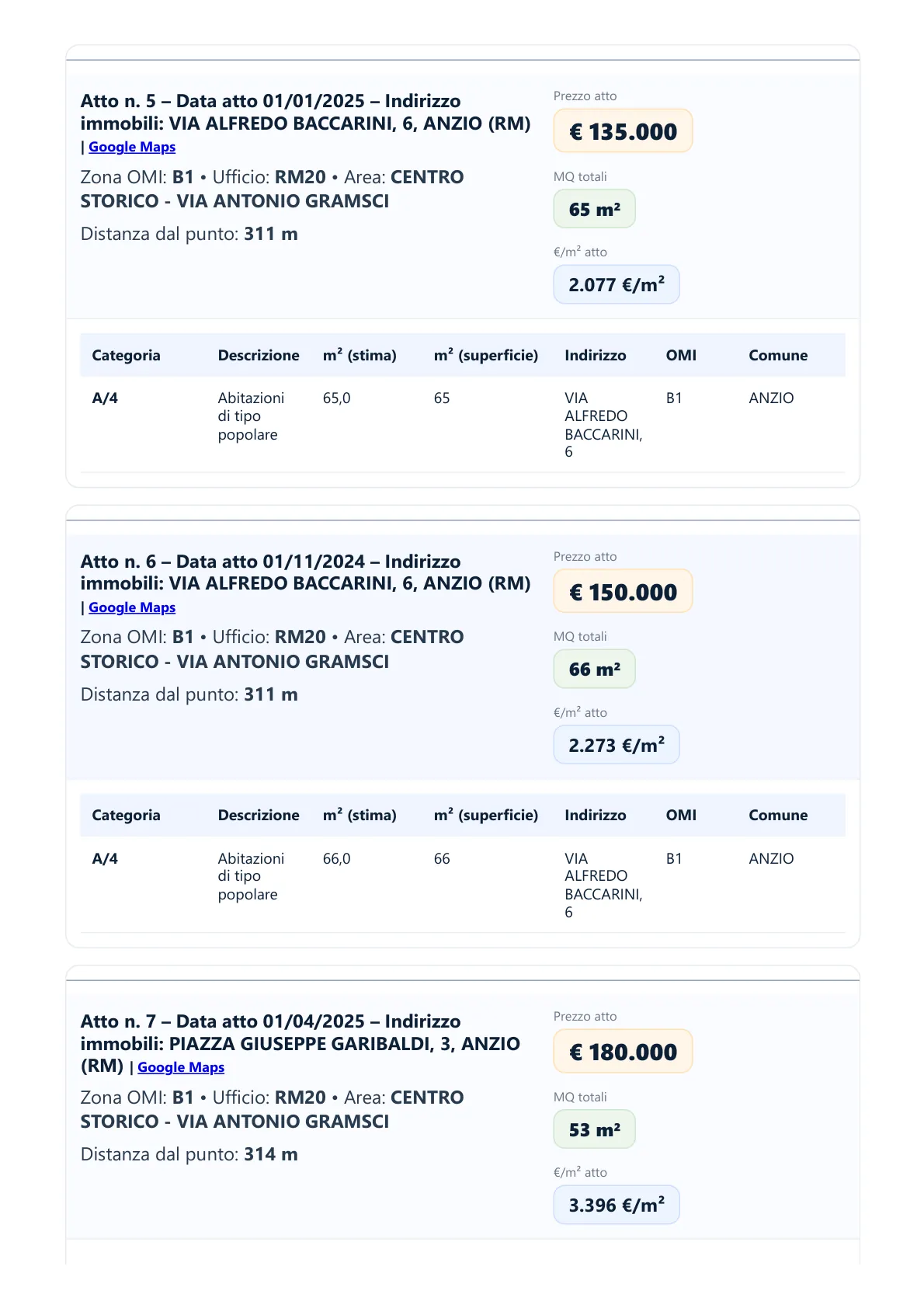Select the 53 m² total area badge

pyautogui.click(x=594, y=1129)
